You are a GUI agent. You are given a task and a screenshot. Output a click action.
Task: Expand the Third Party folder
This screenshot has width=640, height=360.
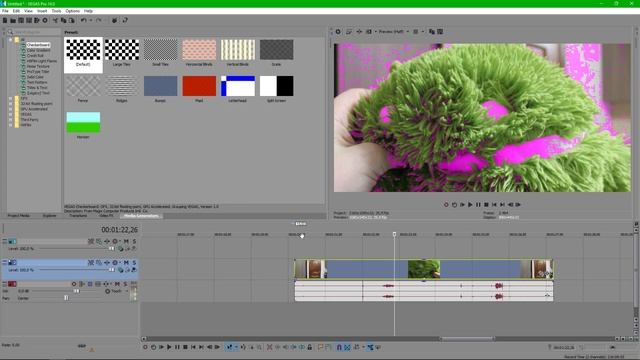point(11,120)
